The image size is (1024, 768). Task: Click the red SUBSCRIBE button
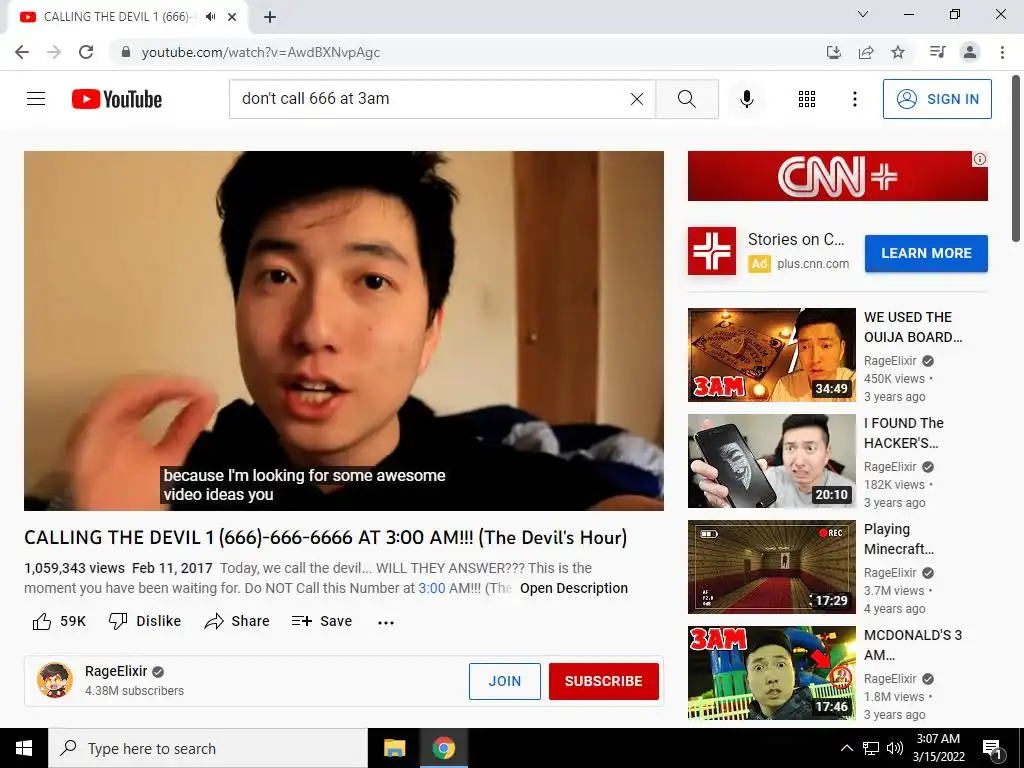[603, 681]
